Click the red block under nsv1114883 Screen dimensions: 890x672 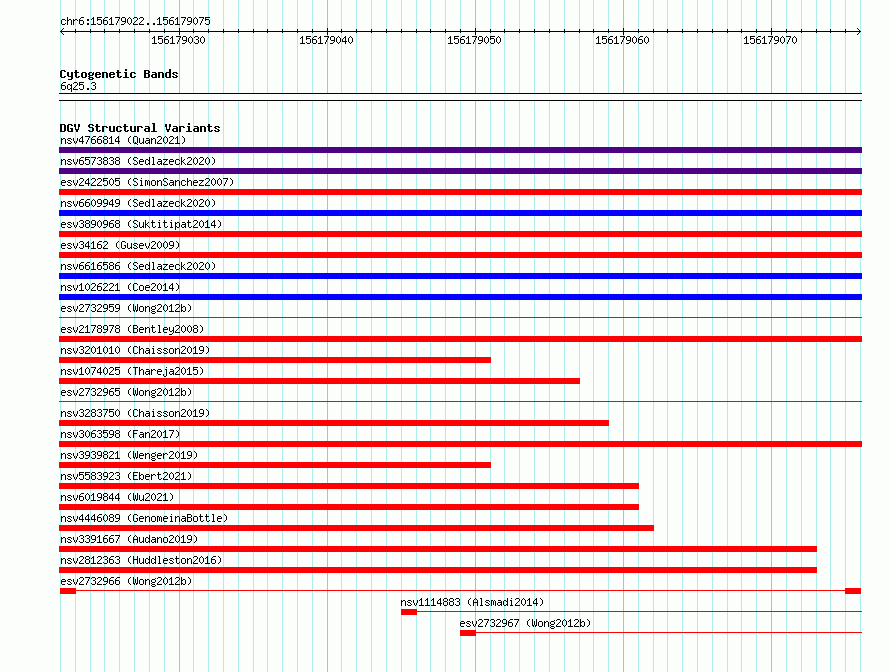409,612
